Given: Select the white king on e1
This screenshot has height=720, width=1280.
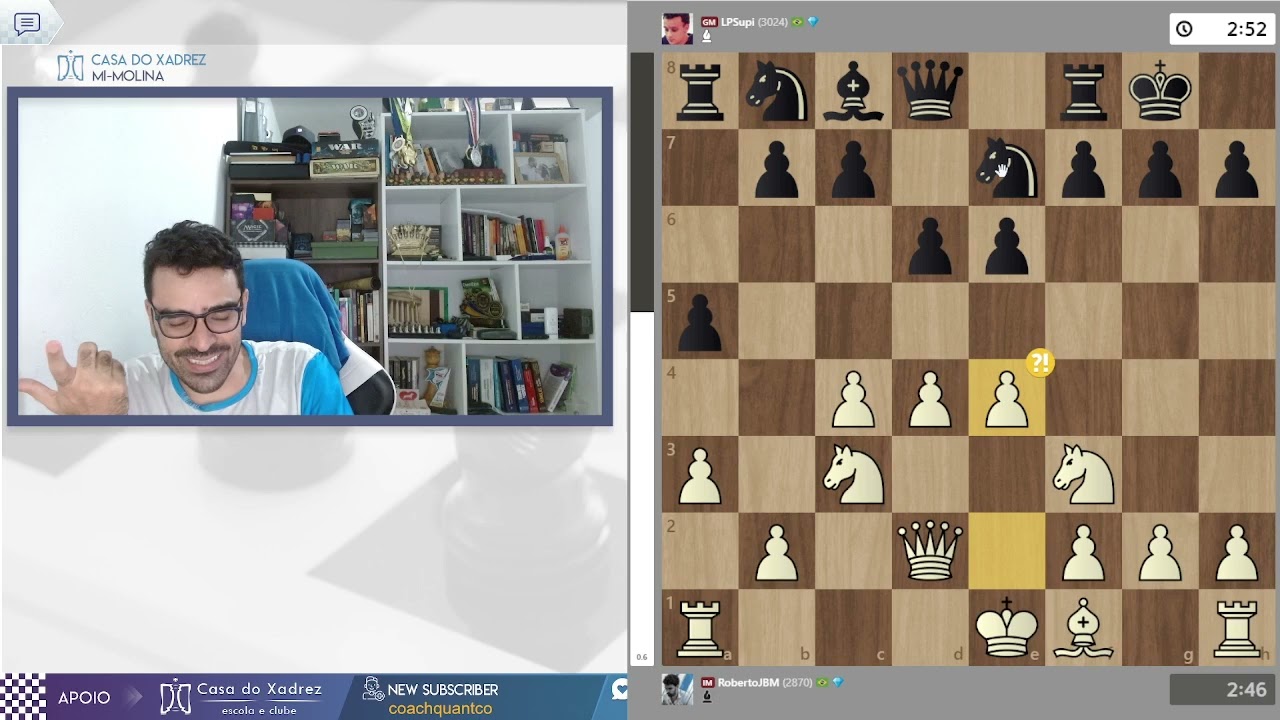Looking at the screenshot, I should (1007, 628).
